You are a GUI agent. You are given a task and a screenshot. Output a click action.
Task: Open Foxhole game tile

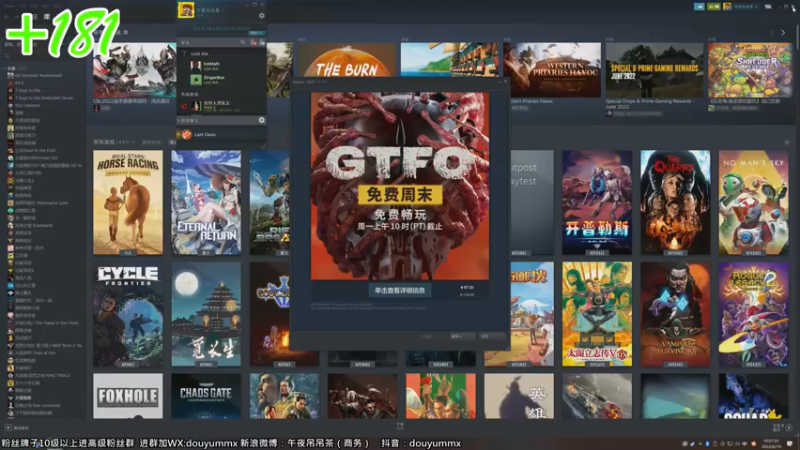[x=128, y=396]
